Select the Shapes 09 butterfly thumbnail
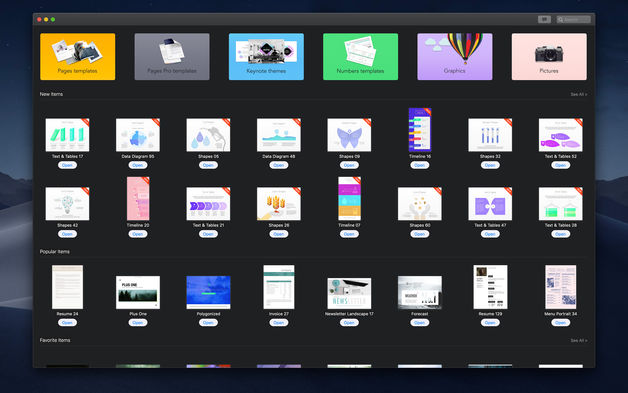The height and width of the screenshot is (393, 628). point(349,135)
